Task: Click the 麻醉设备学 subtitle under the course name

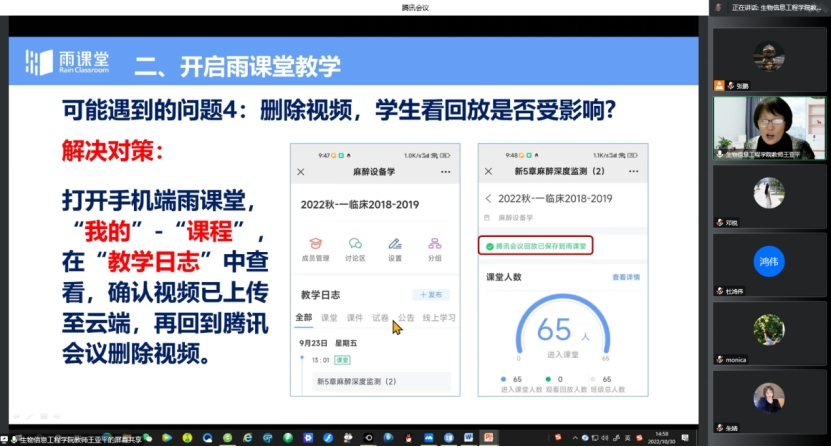Action: (516, 218)
